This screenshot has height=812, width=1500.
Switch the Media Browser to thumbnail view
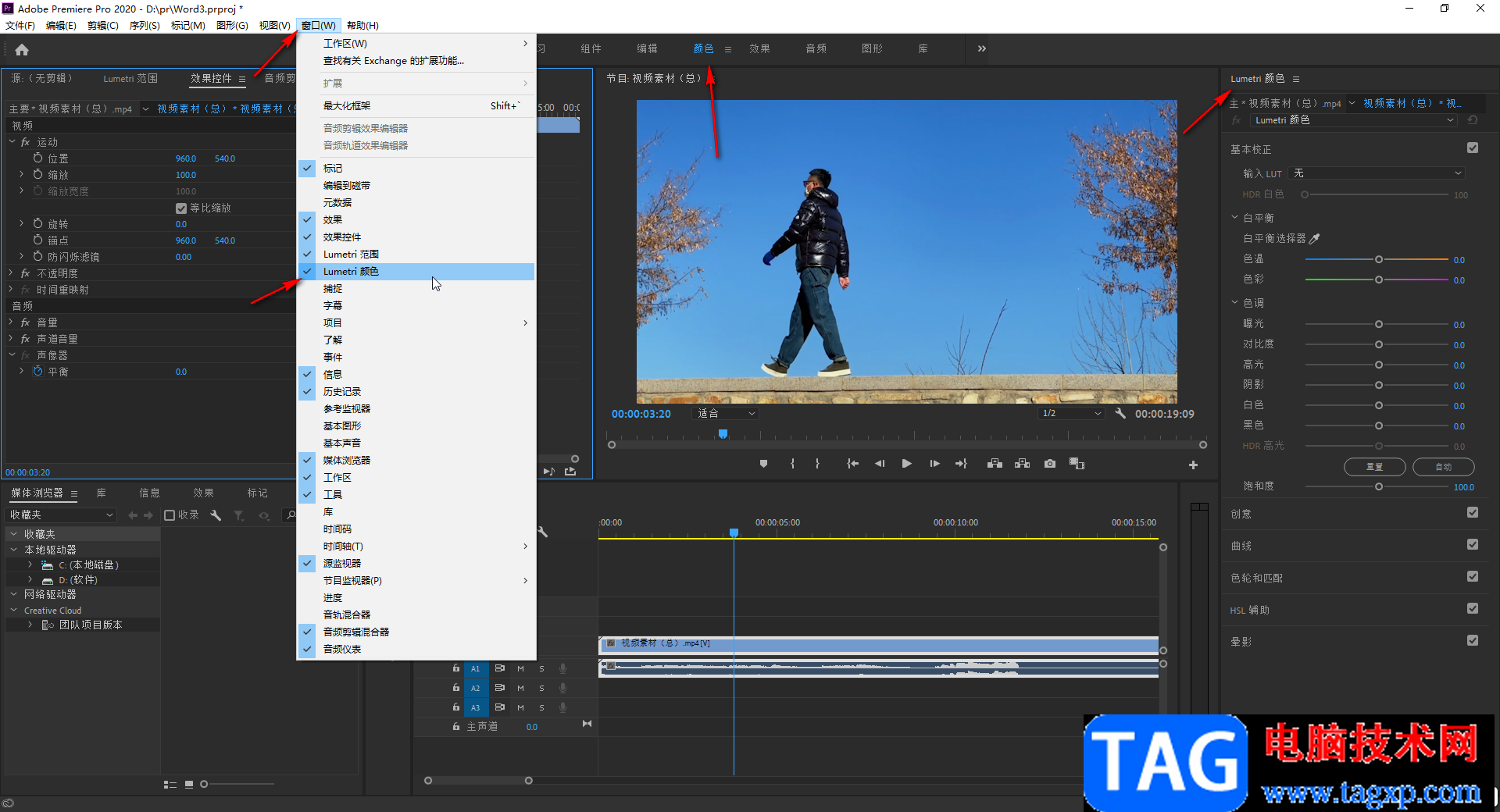tap(189, 785)
